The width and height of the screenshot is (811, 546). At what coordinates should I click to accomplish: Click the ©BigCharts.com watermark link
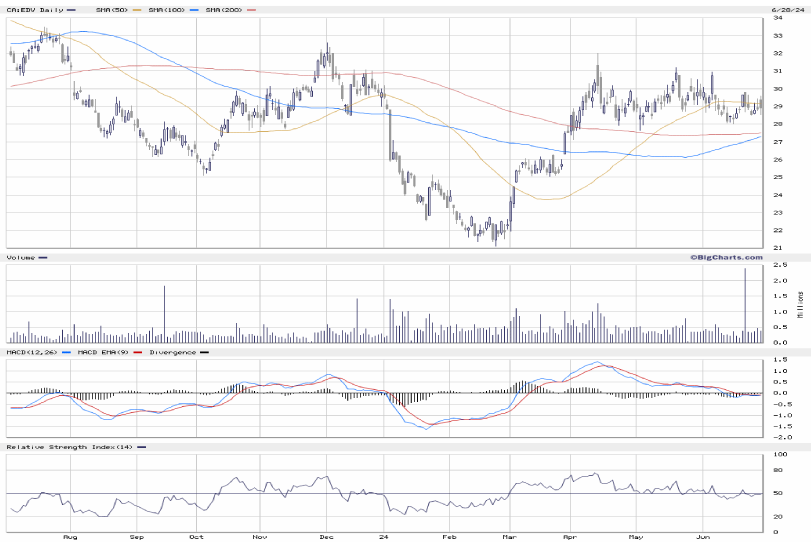pyautogui.click(x=725, y=257)
